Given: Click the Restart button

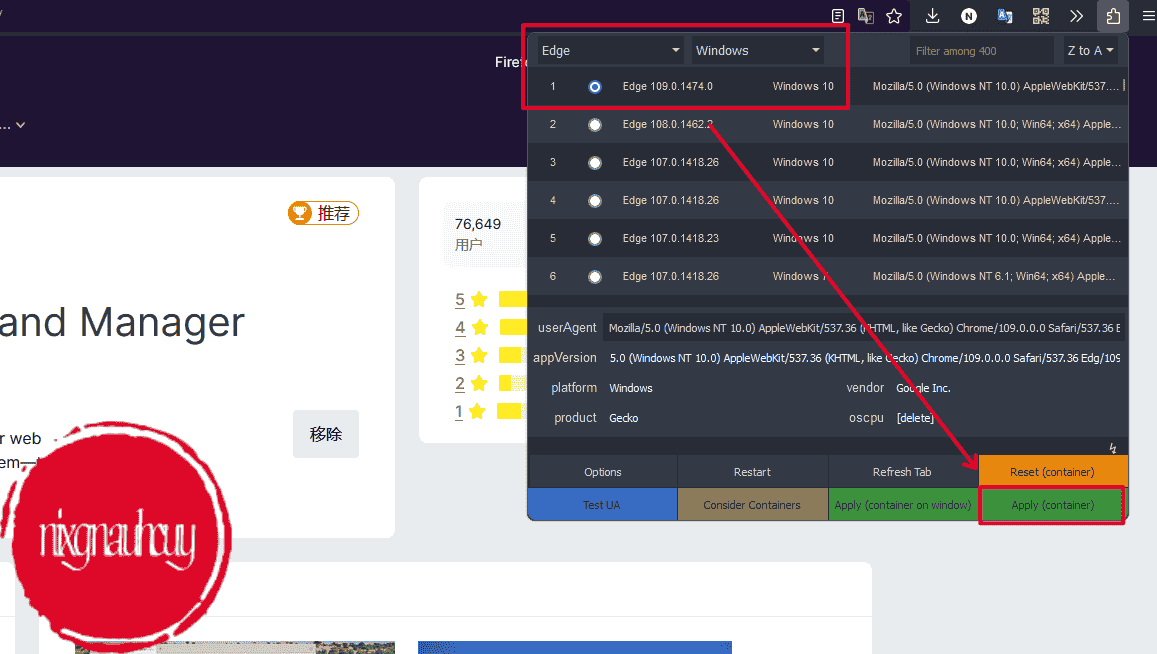Looking at the screenshot, I should coord(752,472).
